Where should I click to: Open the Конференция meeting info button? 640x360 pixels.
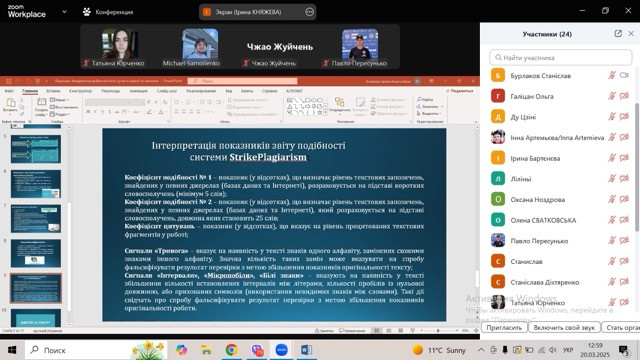tap(108, 12)
